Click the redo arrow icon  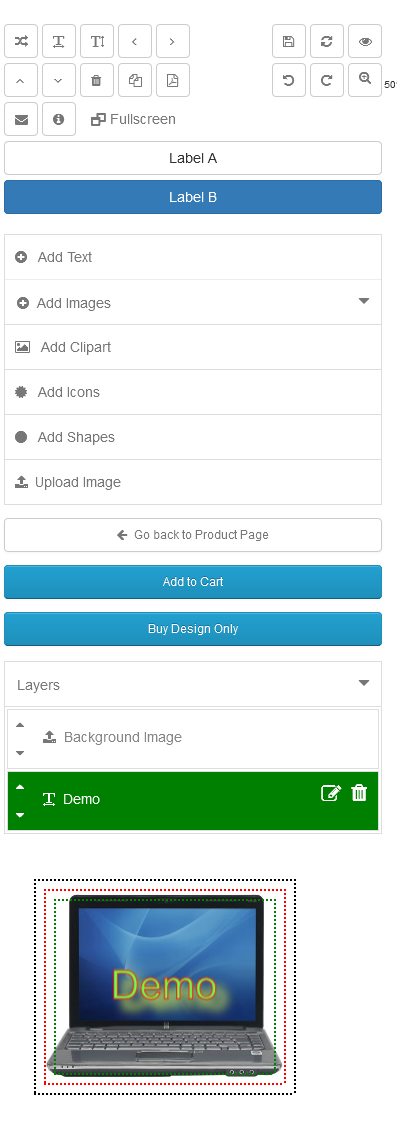[x=327, y=80]
